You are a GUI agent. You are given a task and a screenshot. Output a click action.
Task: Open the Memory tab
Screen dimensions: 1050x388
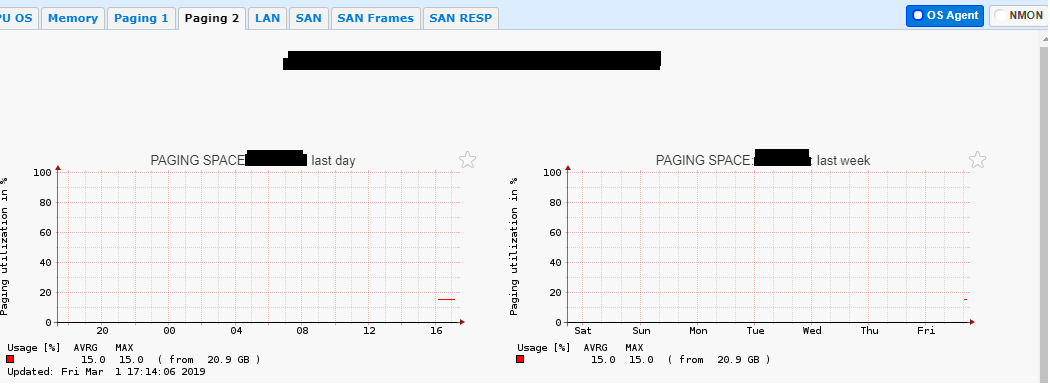[x=72, y=18]
